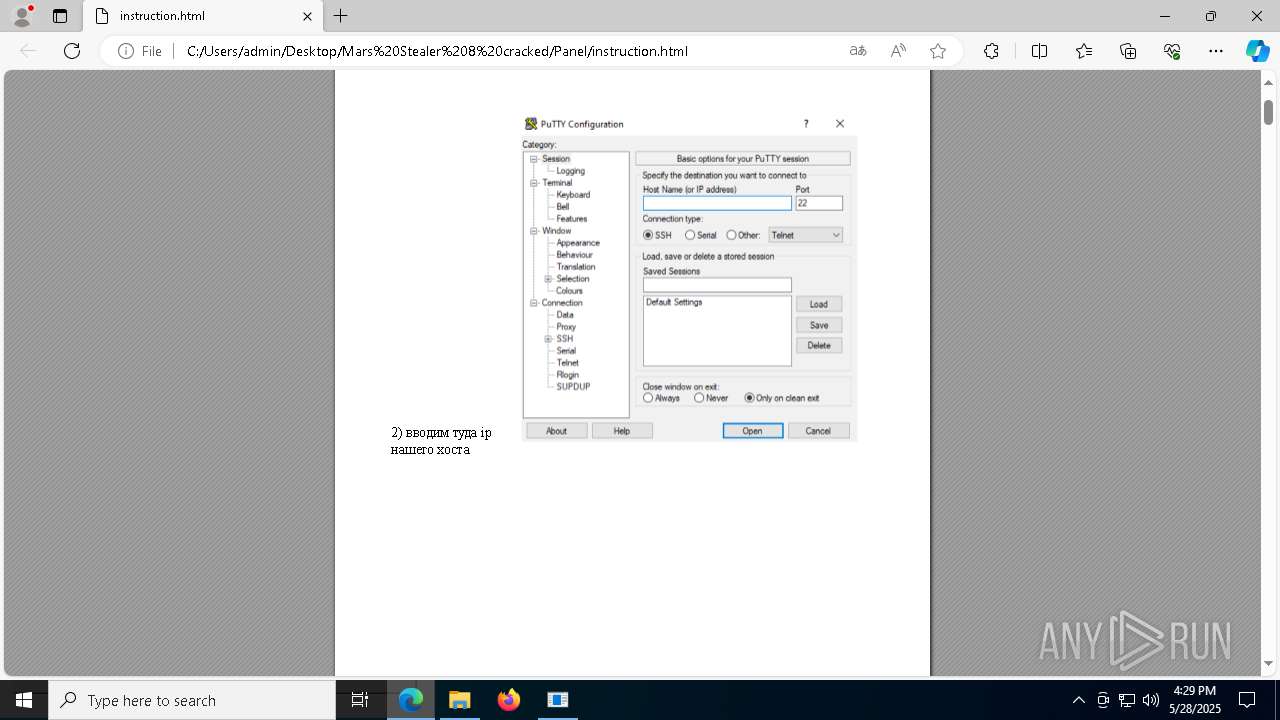Click the Port field showing 22
This screenshot has height=720, width=1280.
[819, 203]
